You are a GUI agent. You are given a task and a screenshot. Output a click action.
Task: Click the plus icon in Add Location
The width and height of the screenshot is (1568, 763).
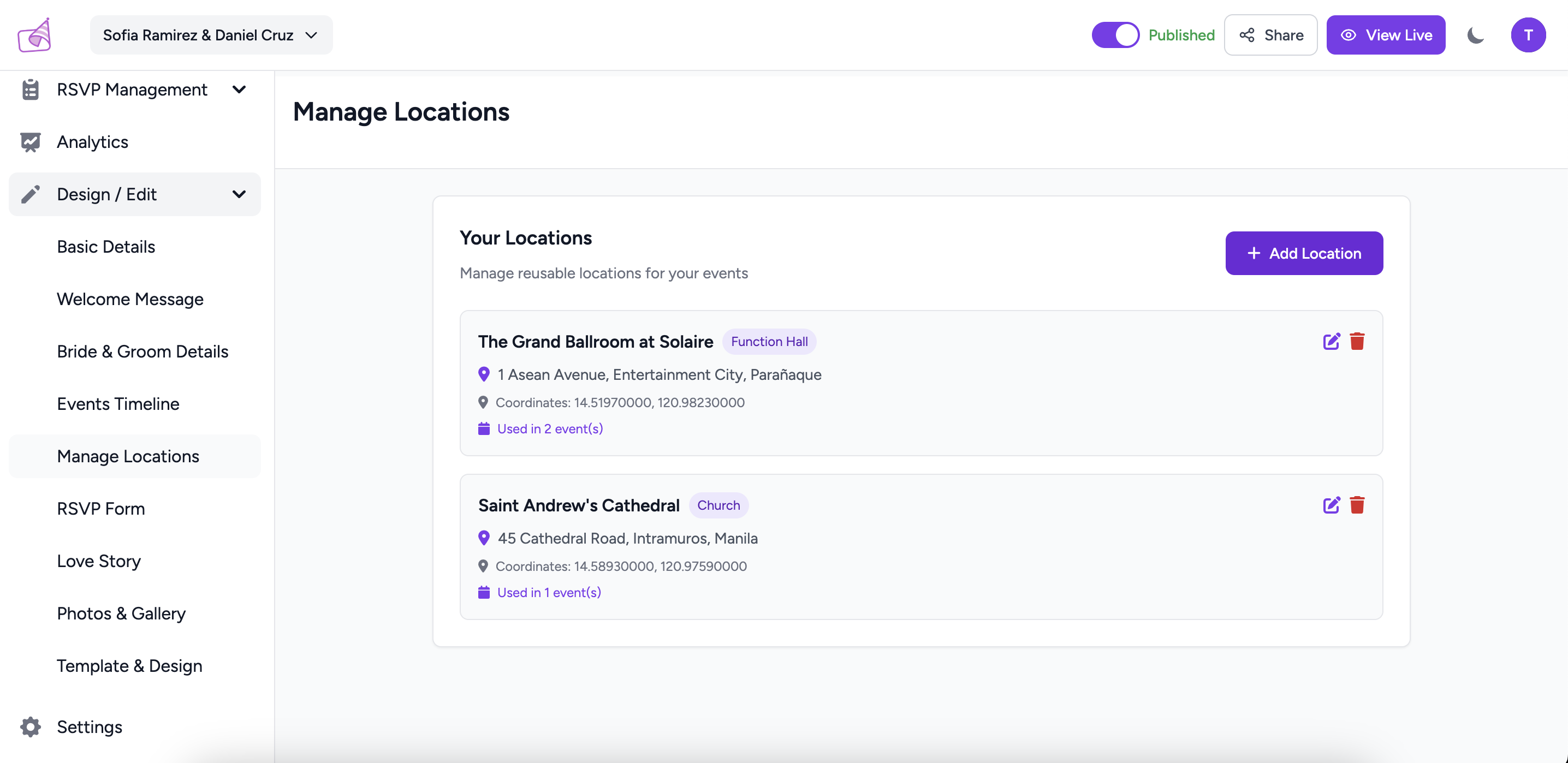1254,253
